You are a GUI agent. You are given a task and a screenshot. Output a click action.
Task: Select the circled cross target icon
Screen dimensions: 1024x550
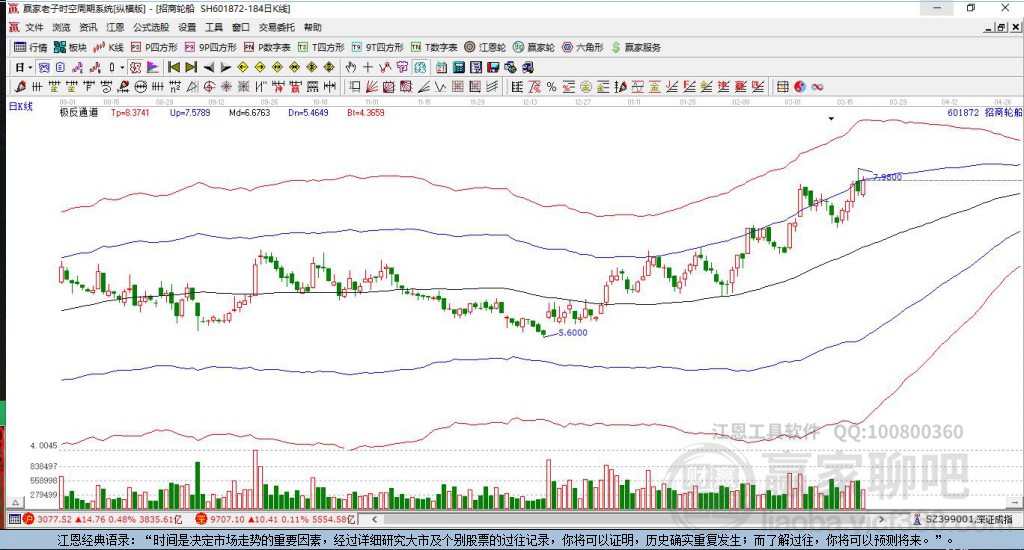(209, 87)
